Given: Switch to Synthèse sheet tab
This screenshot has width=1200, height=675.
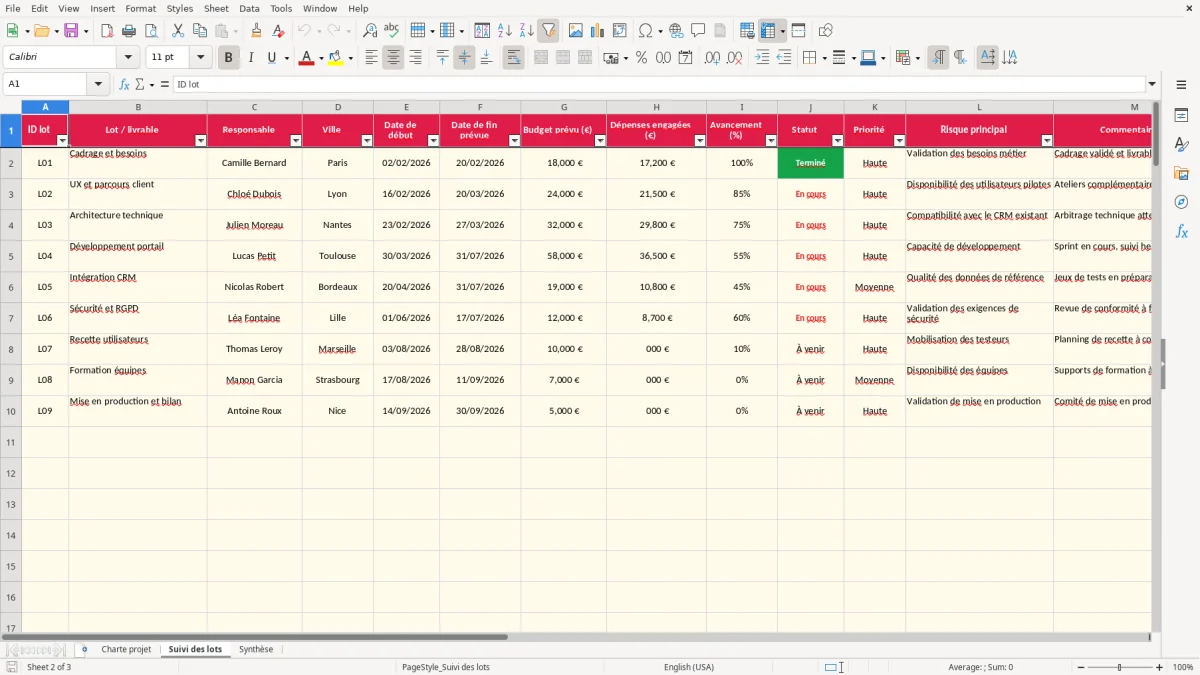Looking at the screenshot, I should [x=256, y=649].
